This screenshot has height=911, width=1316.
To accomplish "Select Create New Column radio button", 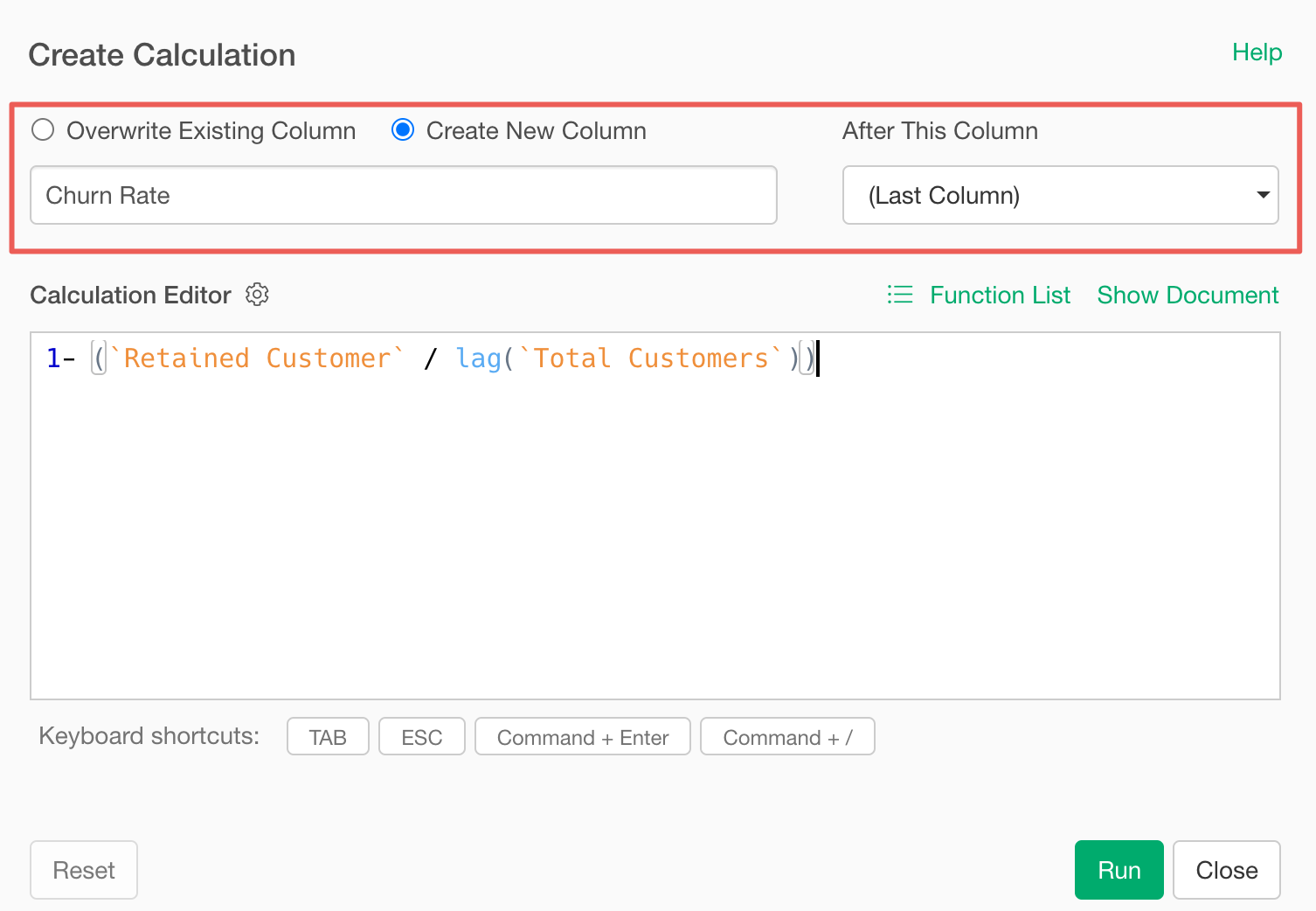I will tap(403, 130).
